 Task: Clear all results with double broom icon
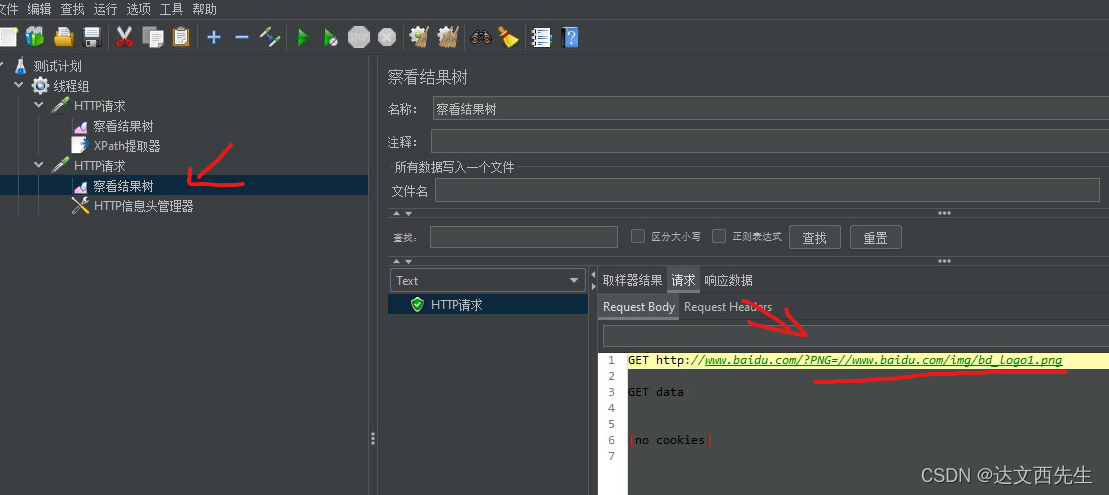[448, 37]
